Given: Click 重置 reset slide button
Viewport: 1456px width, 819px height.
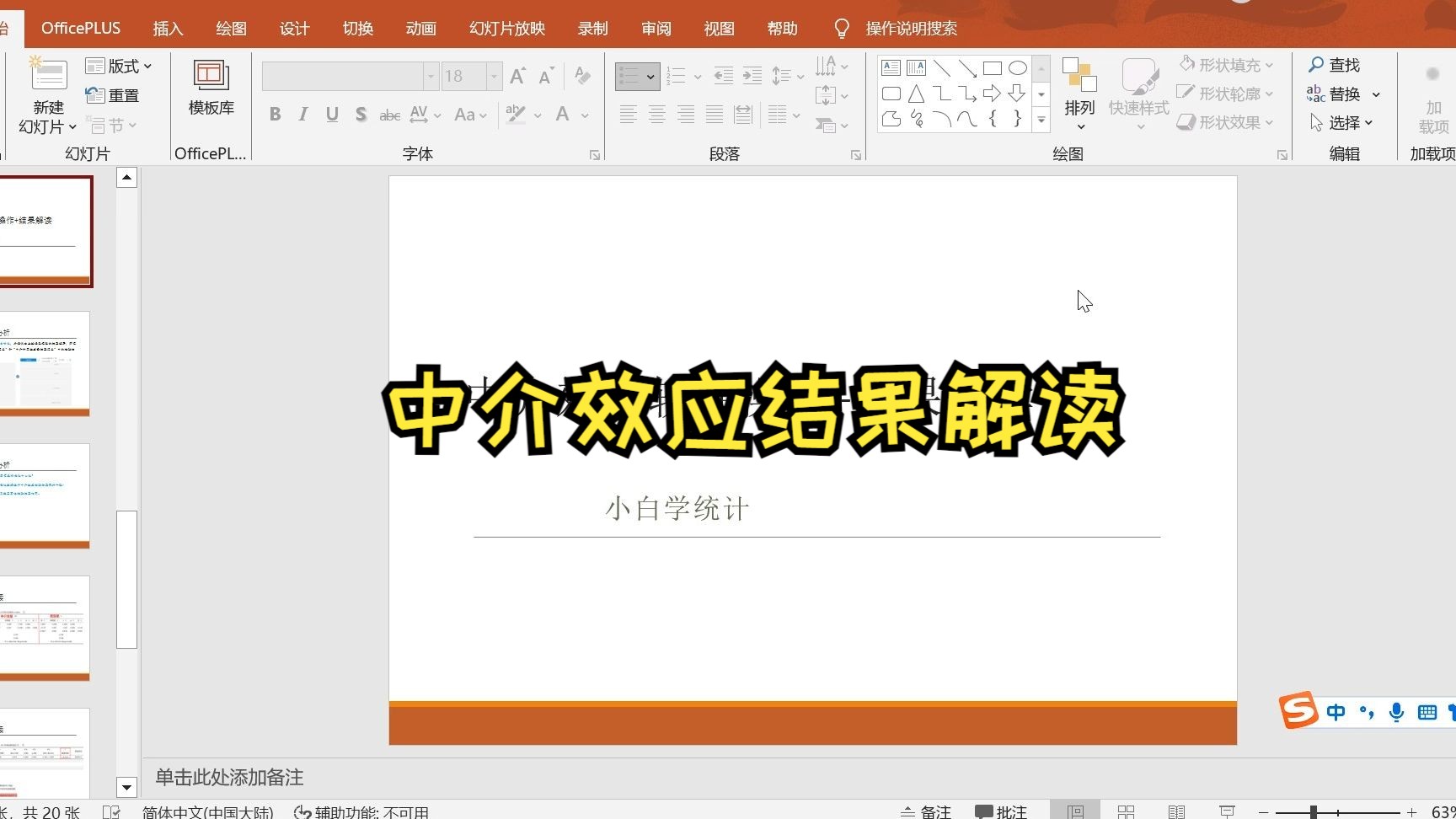Looking at the screenshot, I should [113, 95].
